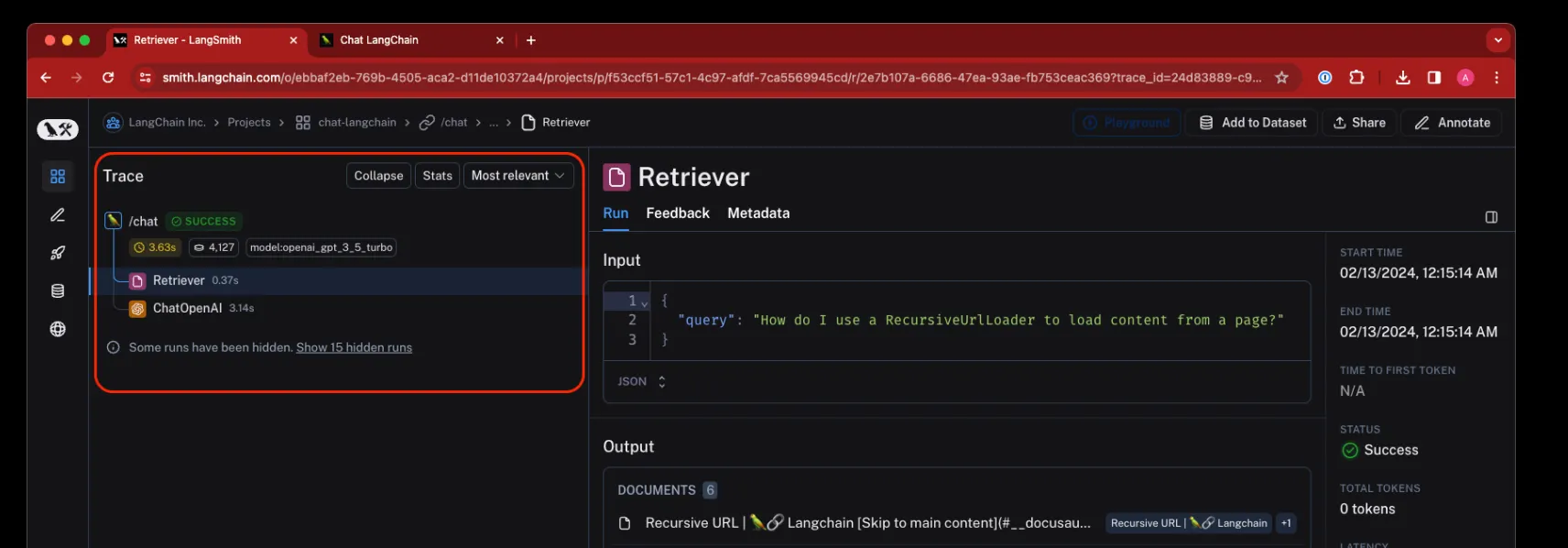This screenshot has width=1568, height=548.
Task: Click the Stats button in Trace
Action: 438,176
